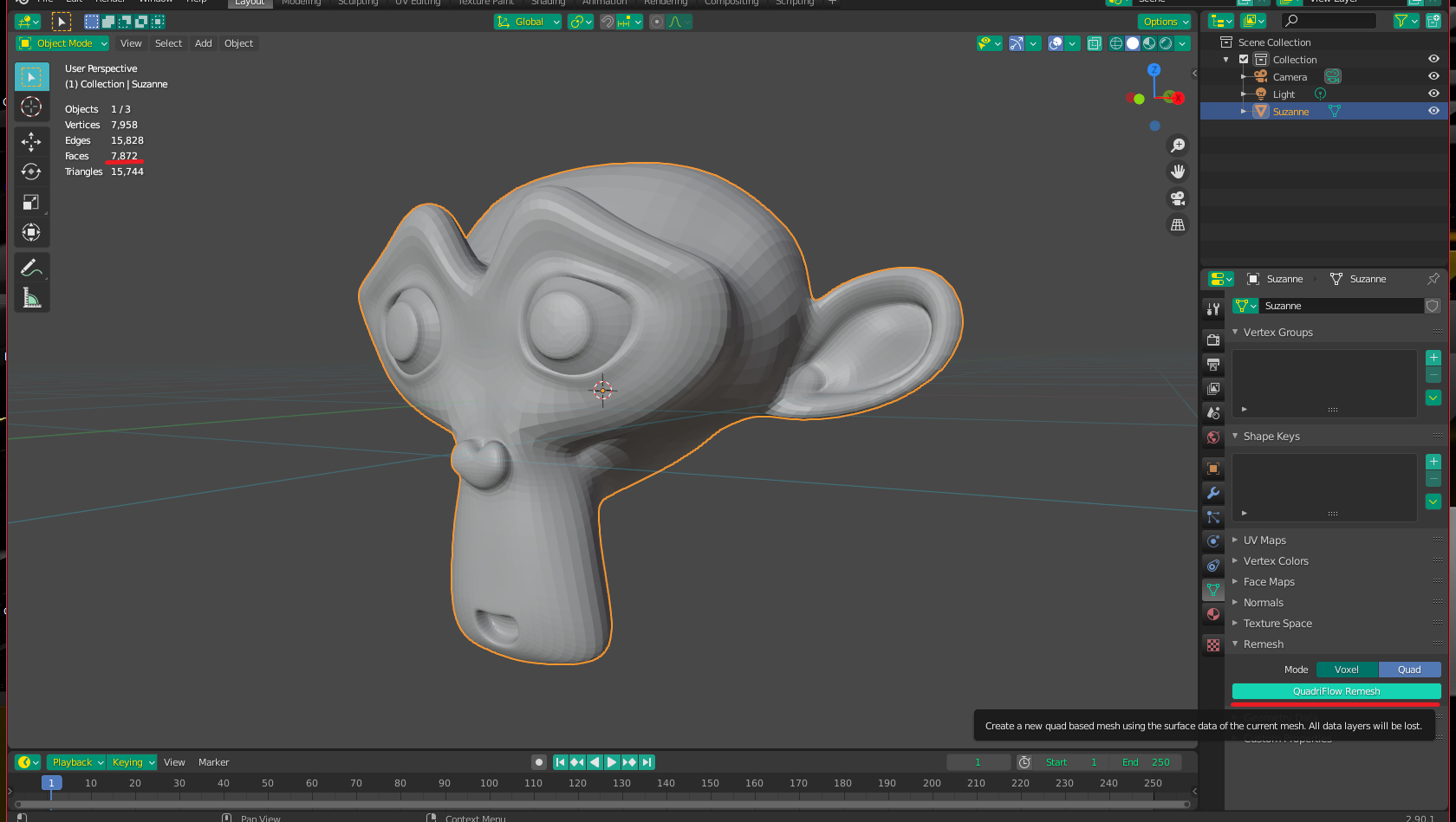
Task: Select the Transform tool
Action: click(x=31, y=231)
